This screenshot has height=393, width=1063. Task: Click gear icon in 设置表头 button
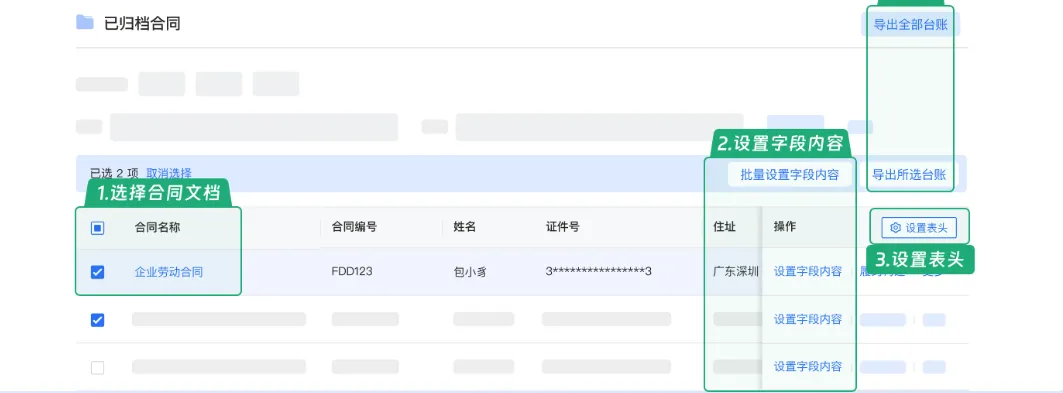coord(895,228)
